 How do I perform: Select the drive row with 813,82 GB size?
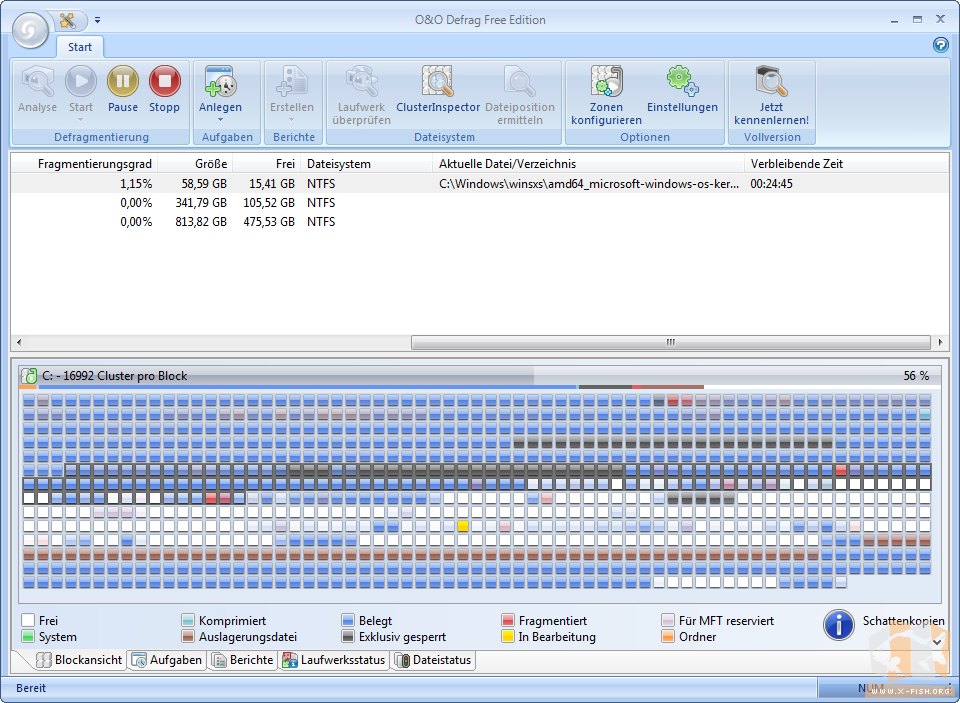click(x=479, y=222)
